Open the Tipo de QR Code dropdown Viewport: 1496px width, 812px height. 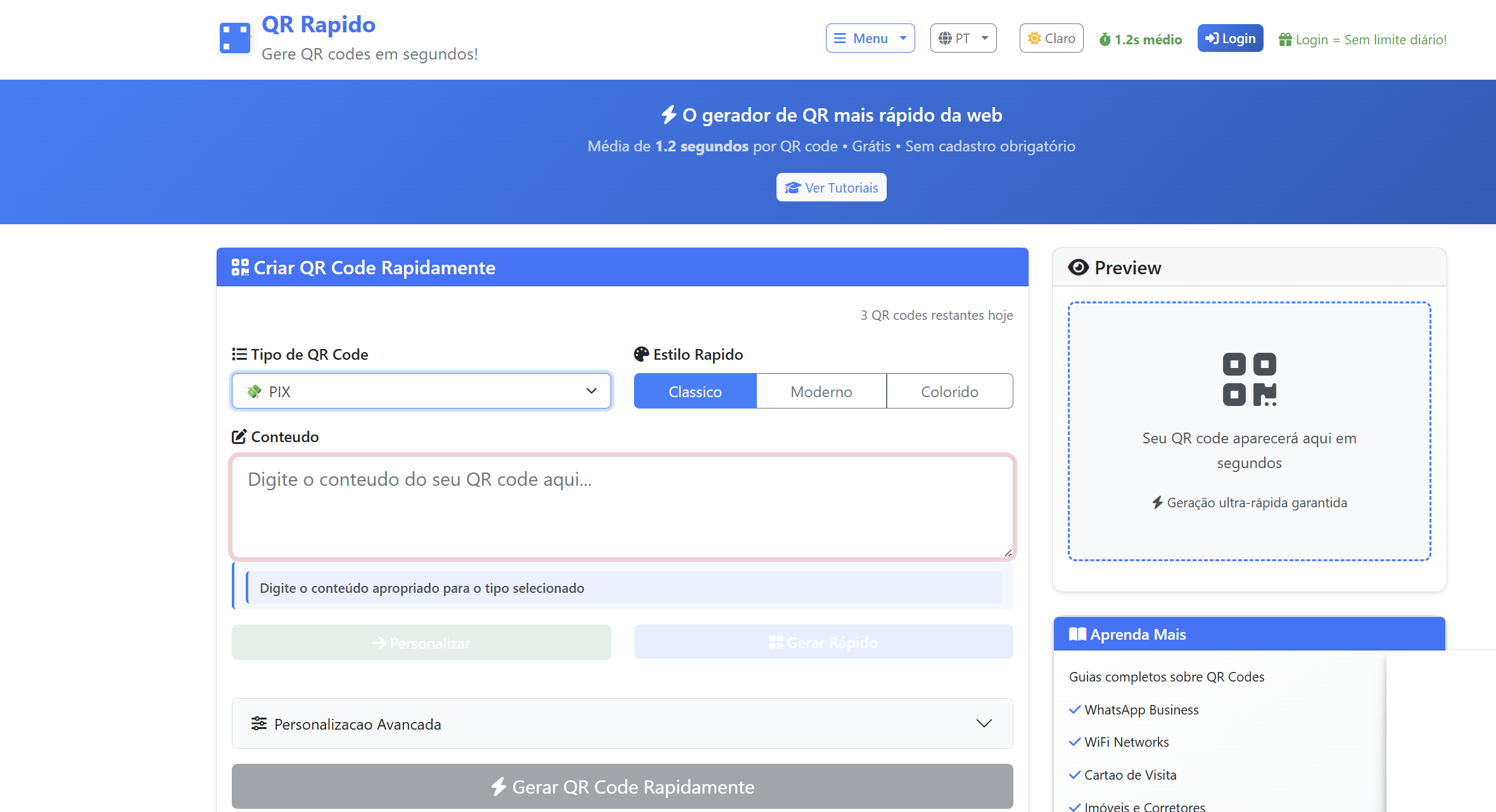point(421,391)
